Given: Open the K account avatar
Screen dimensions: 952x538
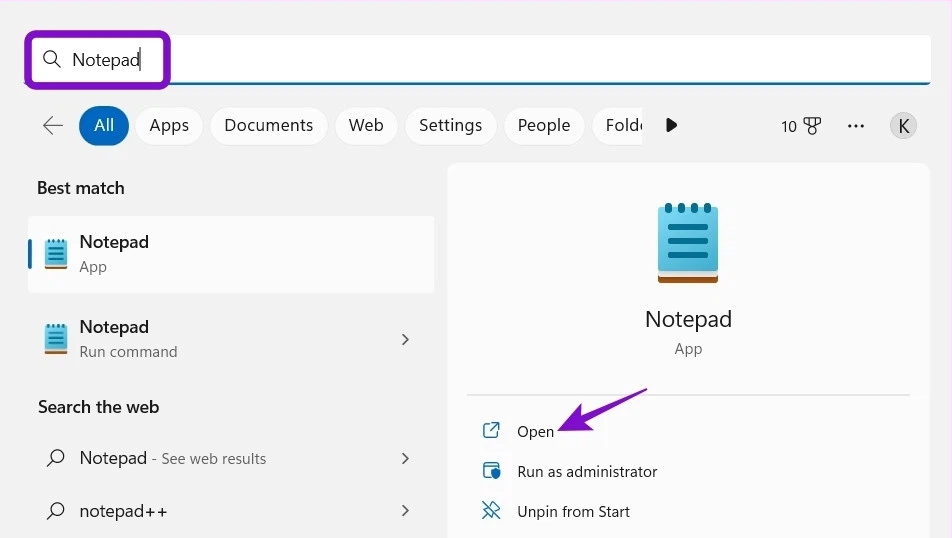Looking at the screenshot, I should [903, 126].
